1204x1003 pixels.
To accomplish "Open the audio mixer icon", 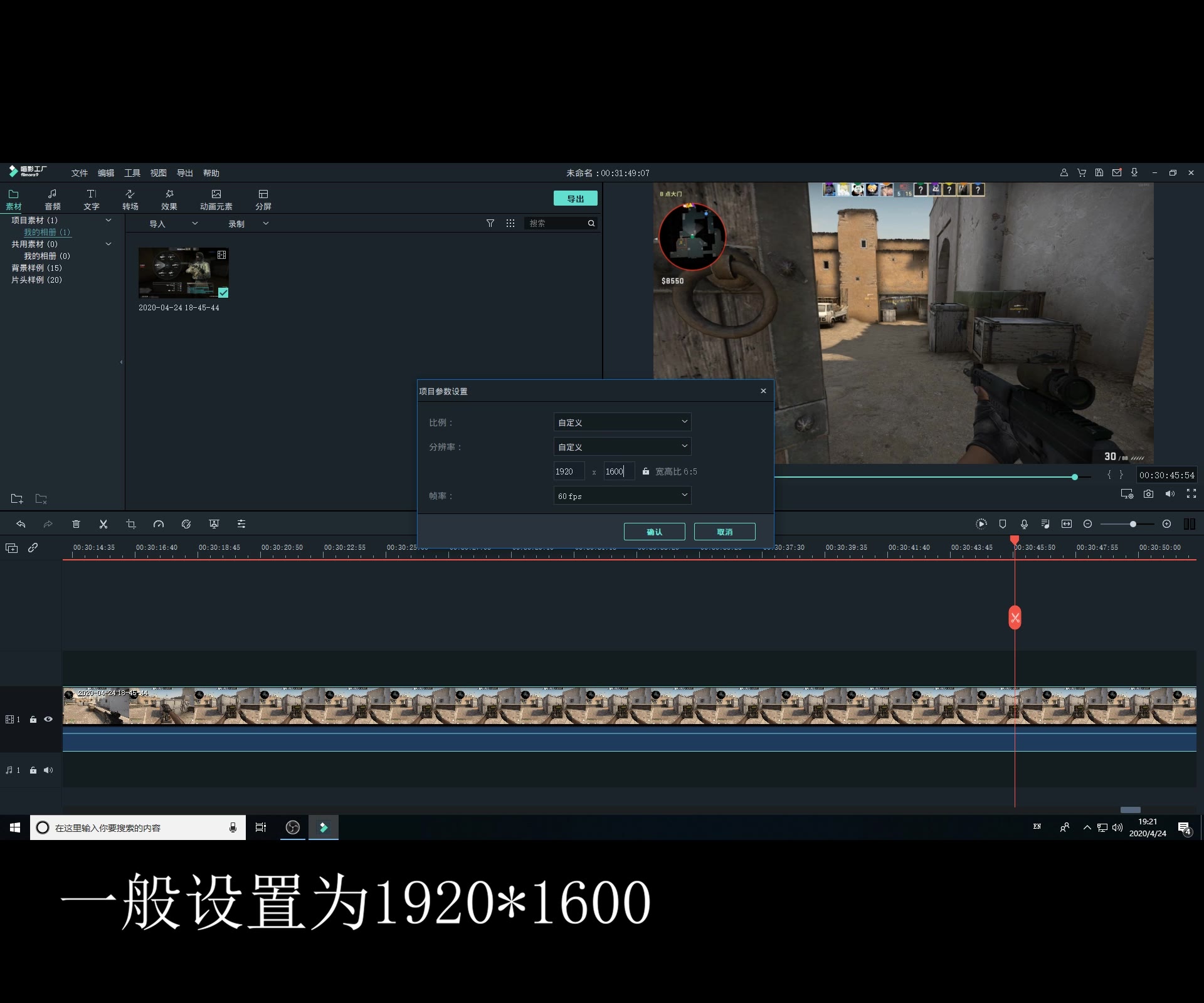I will tap(1045, 524).
